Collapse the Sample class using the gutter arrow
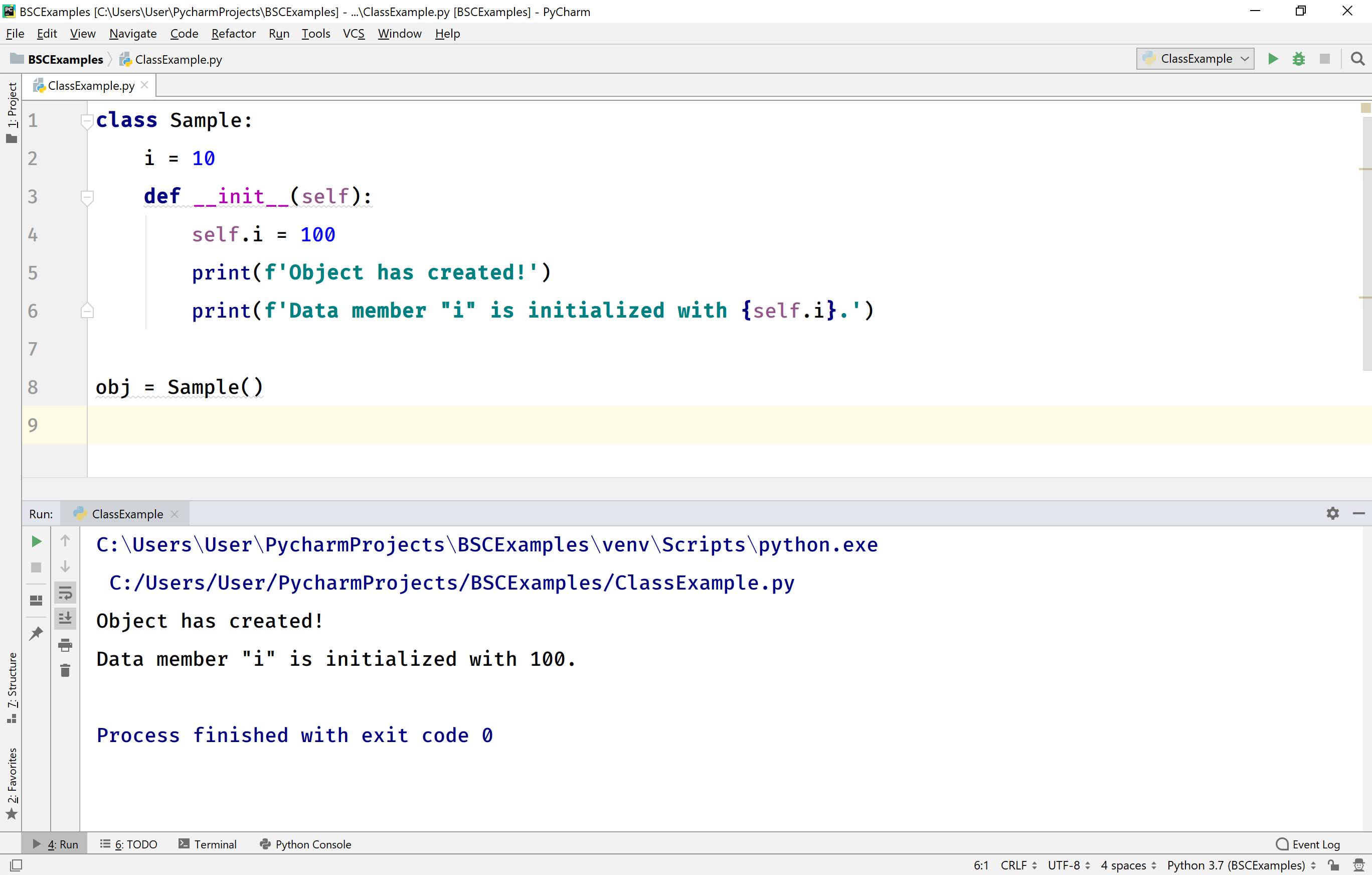Screen dimensions: 1372x875 [87, 120]
